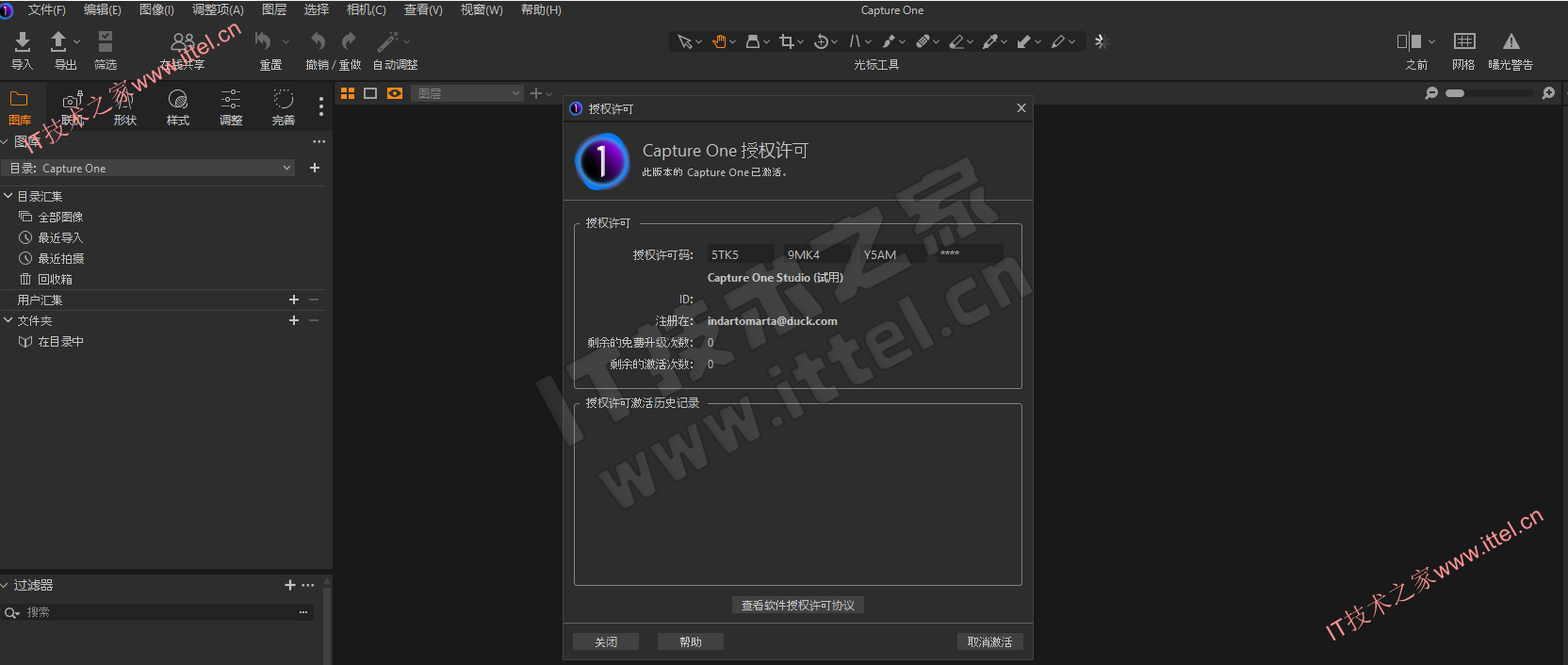Select 全部图像 all images
Screen dimensions: 1568x665
point(60,217)
